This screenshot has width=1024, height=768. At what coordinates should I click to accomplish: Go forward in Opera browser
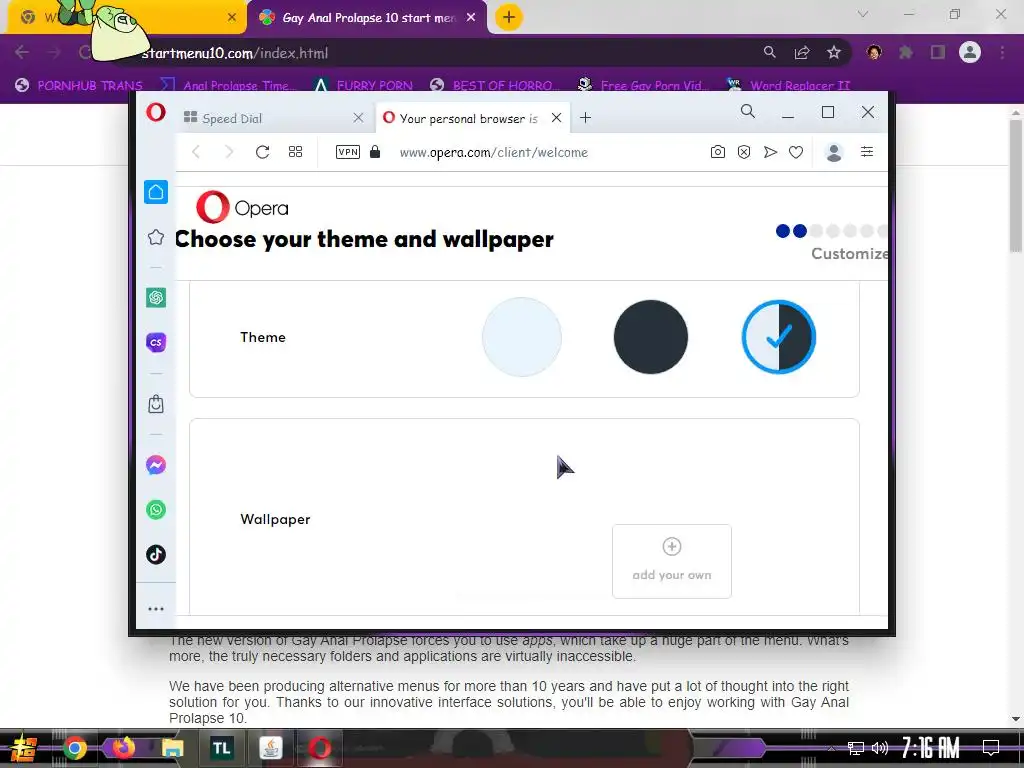pyautogui.click(x=229, y=152)
